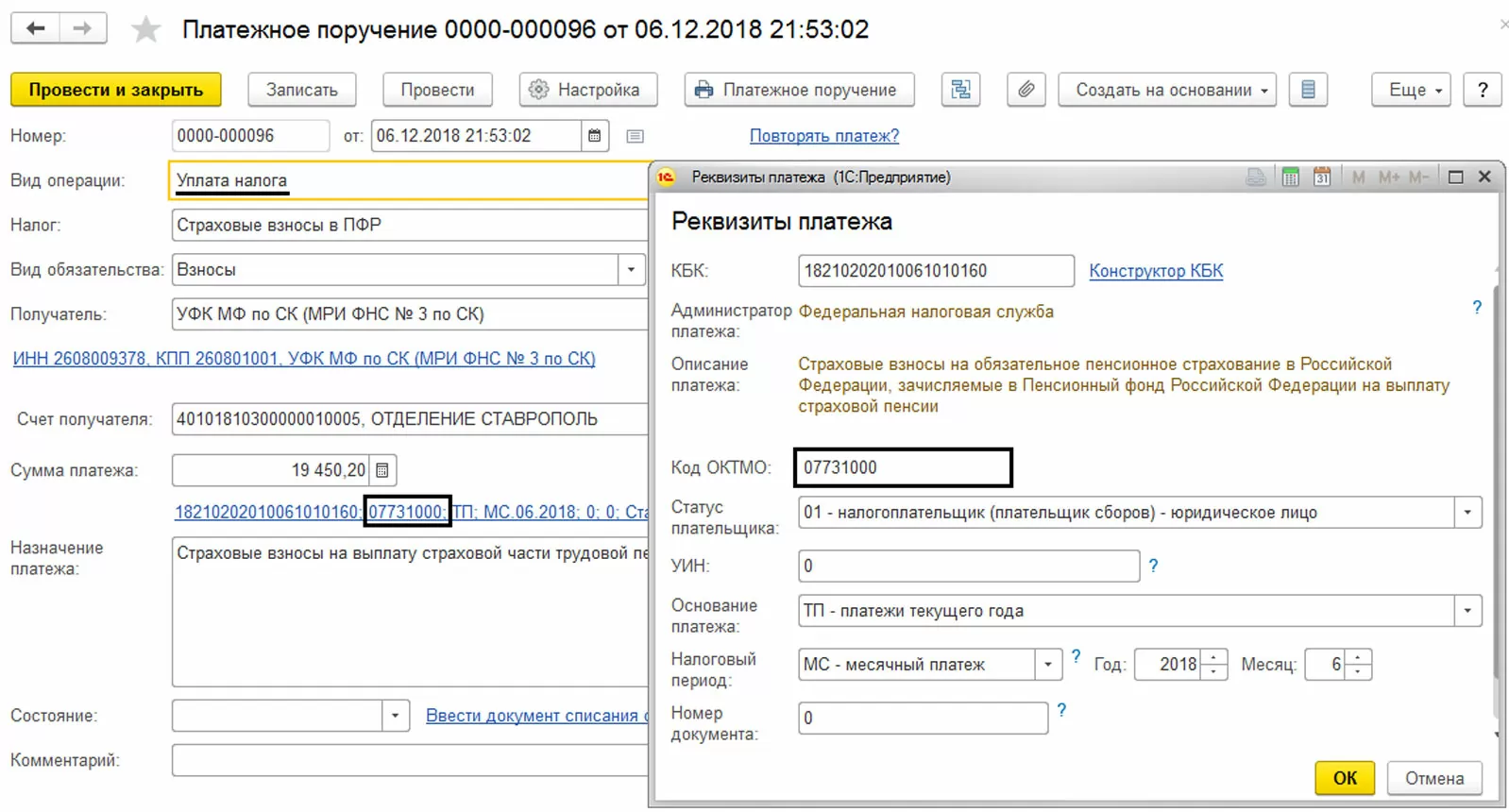Screen dimensions: 1509x812
Task: Click the Вид операции field showing Уплата налога
Action: coord(409,180)
